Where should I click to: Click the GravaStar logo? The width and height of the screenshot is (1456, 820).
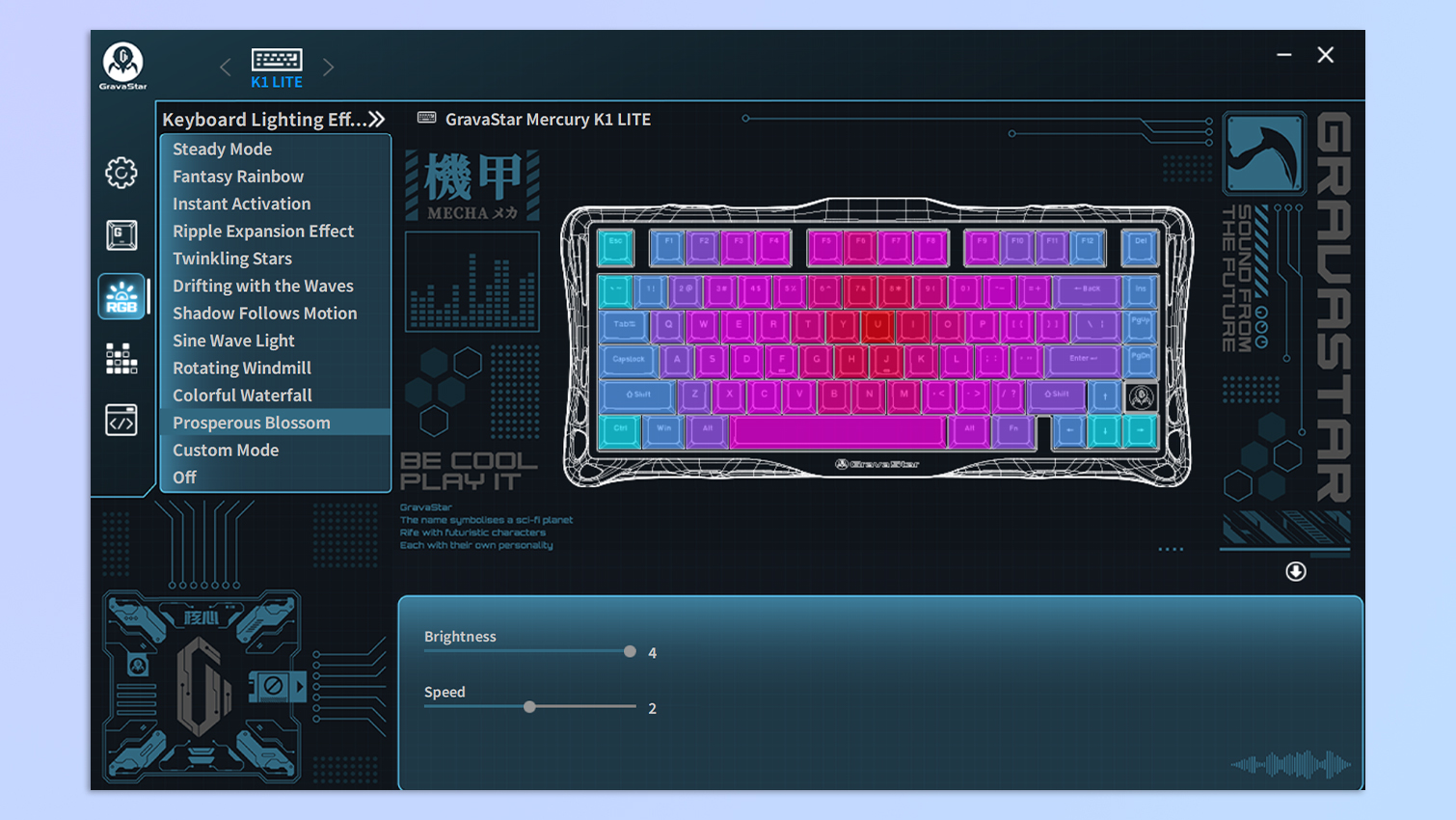[123, 66]
